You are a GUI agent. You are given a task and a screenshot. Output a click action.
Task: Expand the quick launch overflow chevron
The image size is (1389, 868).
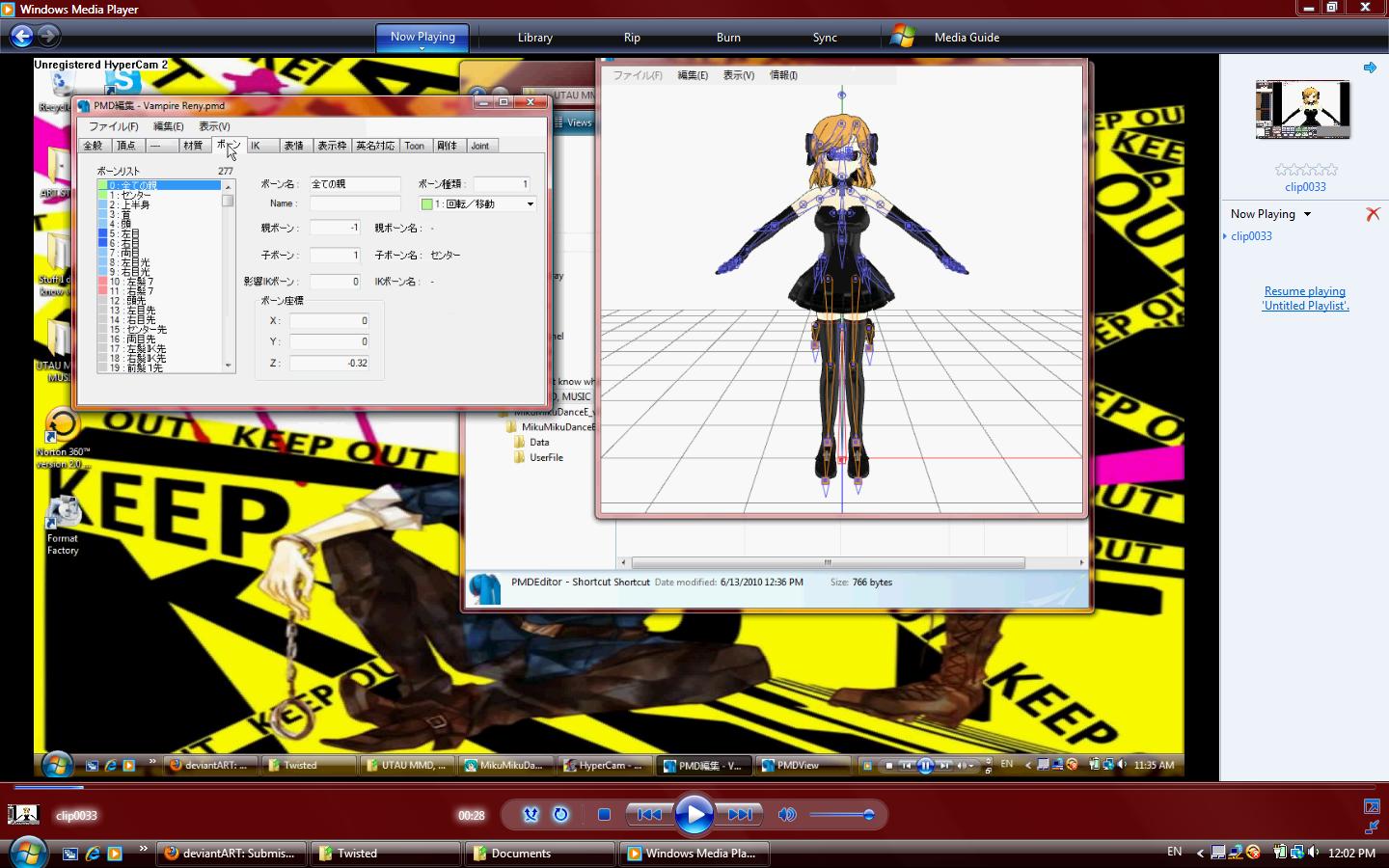(x=144, y=849)
